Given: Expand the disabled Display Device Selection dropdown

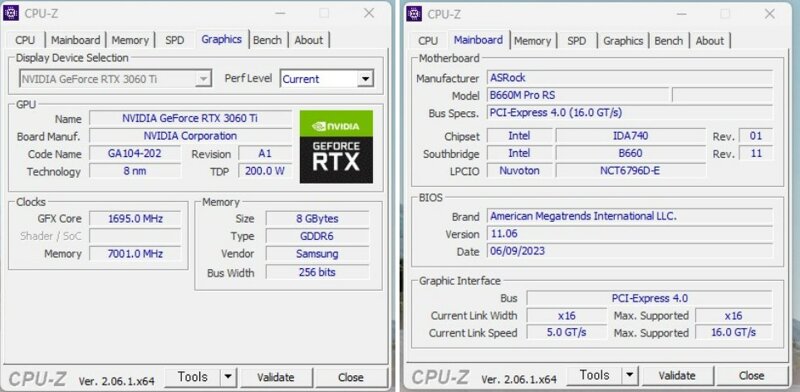Looking at the screenshot, I should click(115, 79).
